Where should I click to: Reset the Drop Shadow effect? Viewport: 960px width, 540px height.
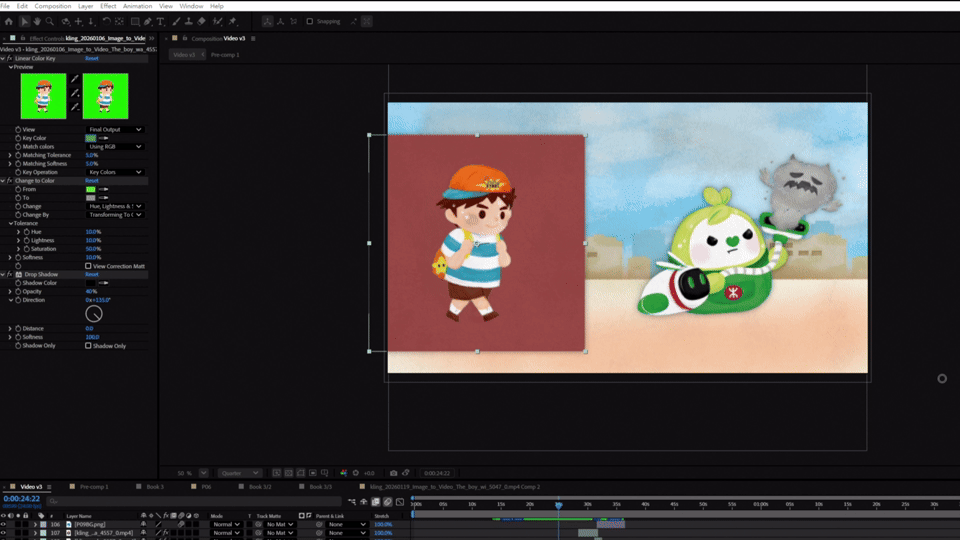(x=92, y=274)
